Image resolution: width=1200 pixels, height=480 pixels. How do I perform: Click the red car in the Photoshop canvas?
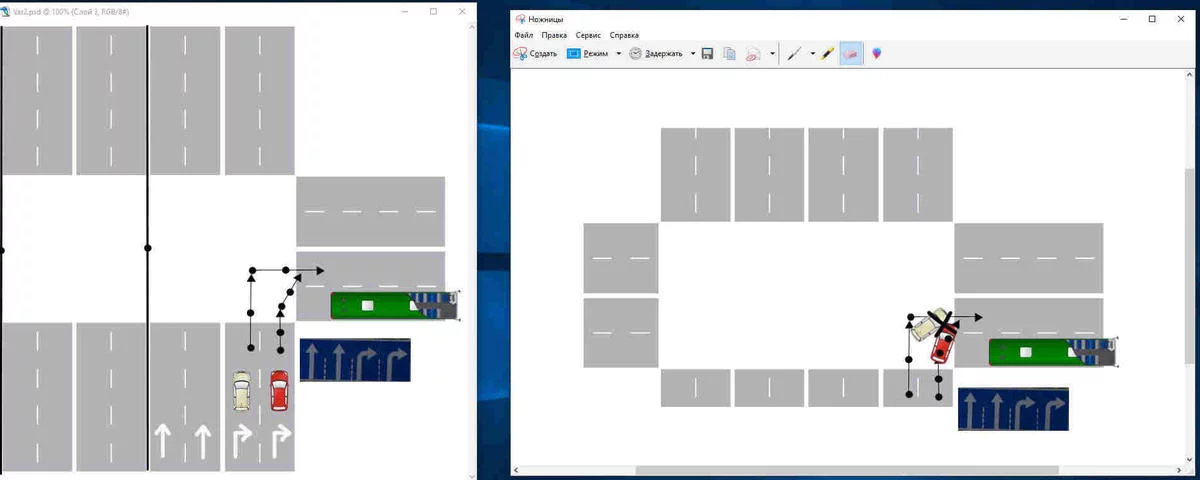coord(279,391)
